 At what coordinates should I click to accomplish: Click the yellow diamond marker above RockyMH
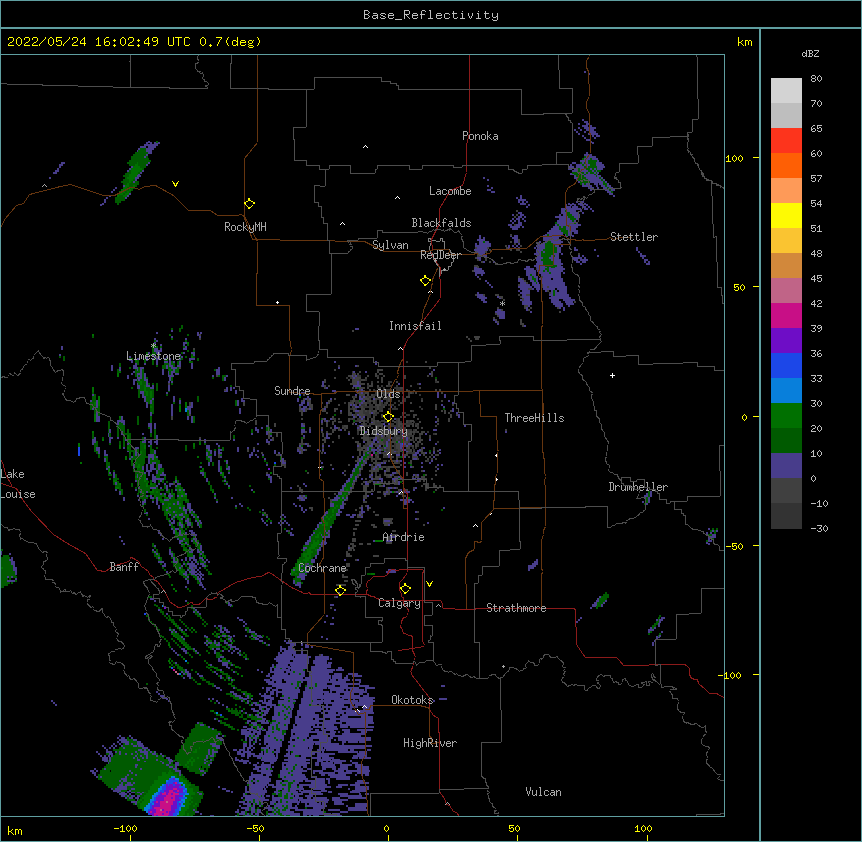(x=249, y=204)
